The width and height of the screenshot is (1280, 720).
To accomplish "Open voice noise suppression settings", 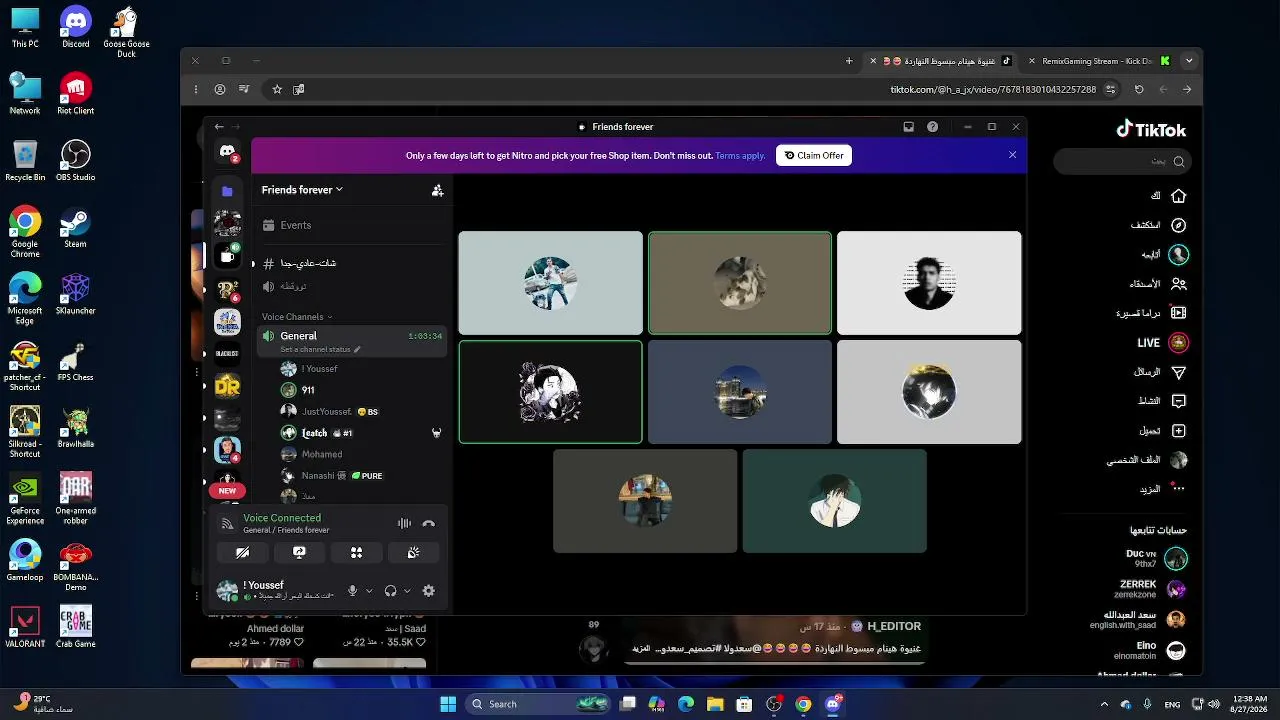I will pos(404,523).
